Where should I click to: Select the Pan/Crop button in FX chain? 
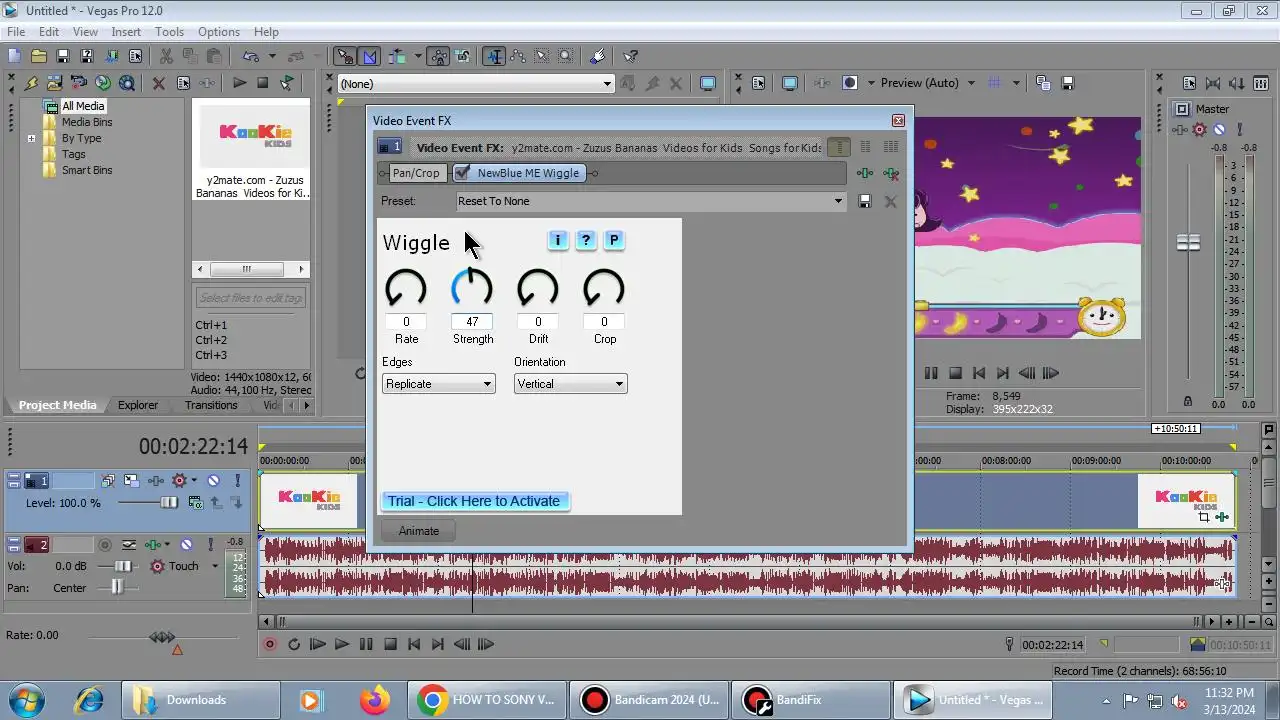click(x=415, y=173)
